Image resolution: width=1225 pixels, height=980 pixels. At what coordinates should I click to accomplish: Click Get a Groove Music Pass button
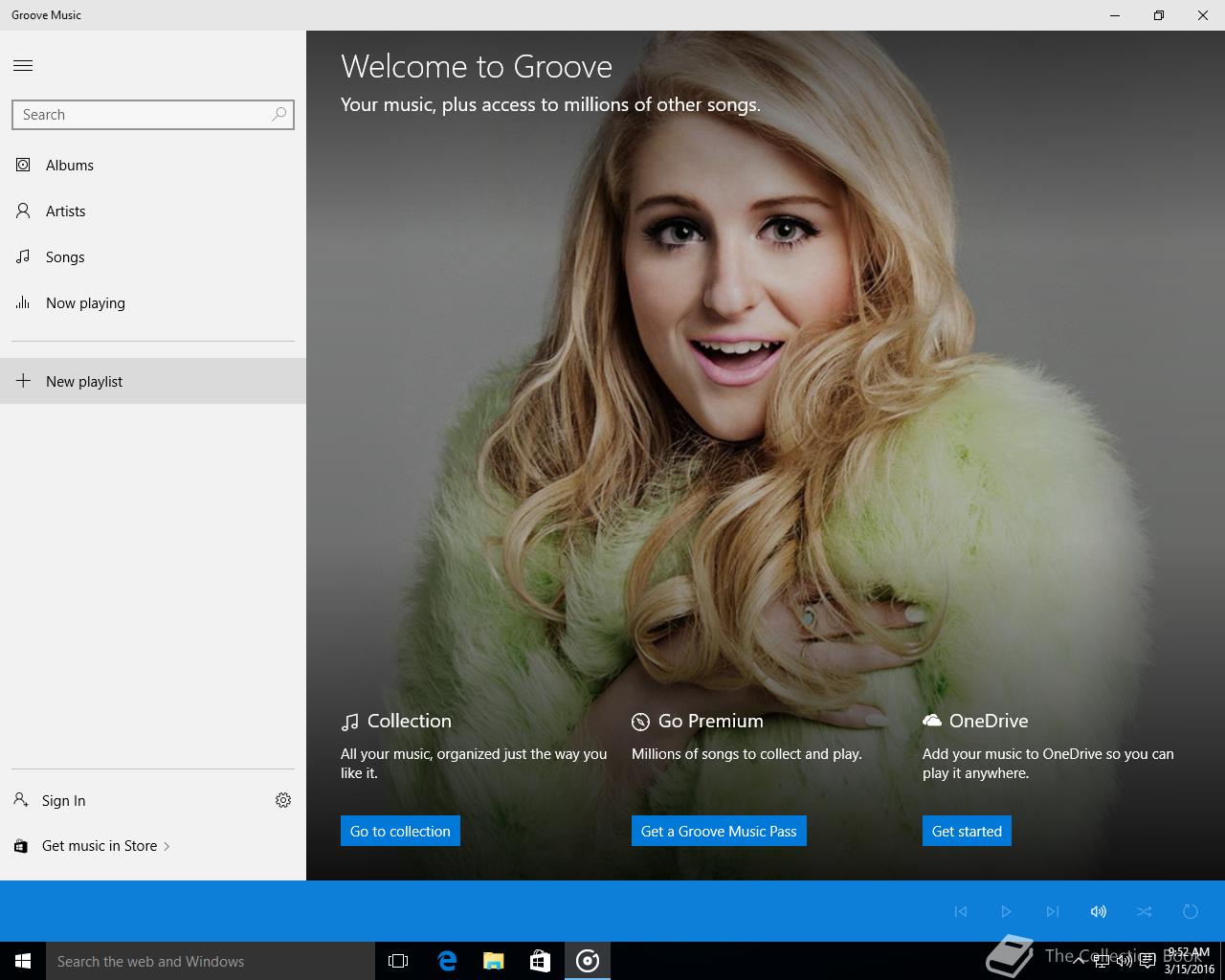(719, 831)
